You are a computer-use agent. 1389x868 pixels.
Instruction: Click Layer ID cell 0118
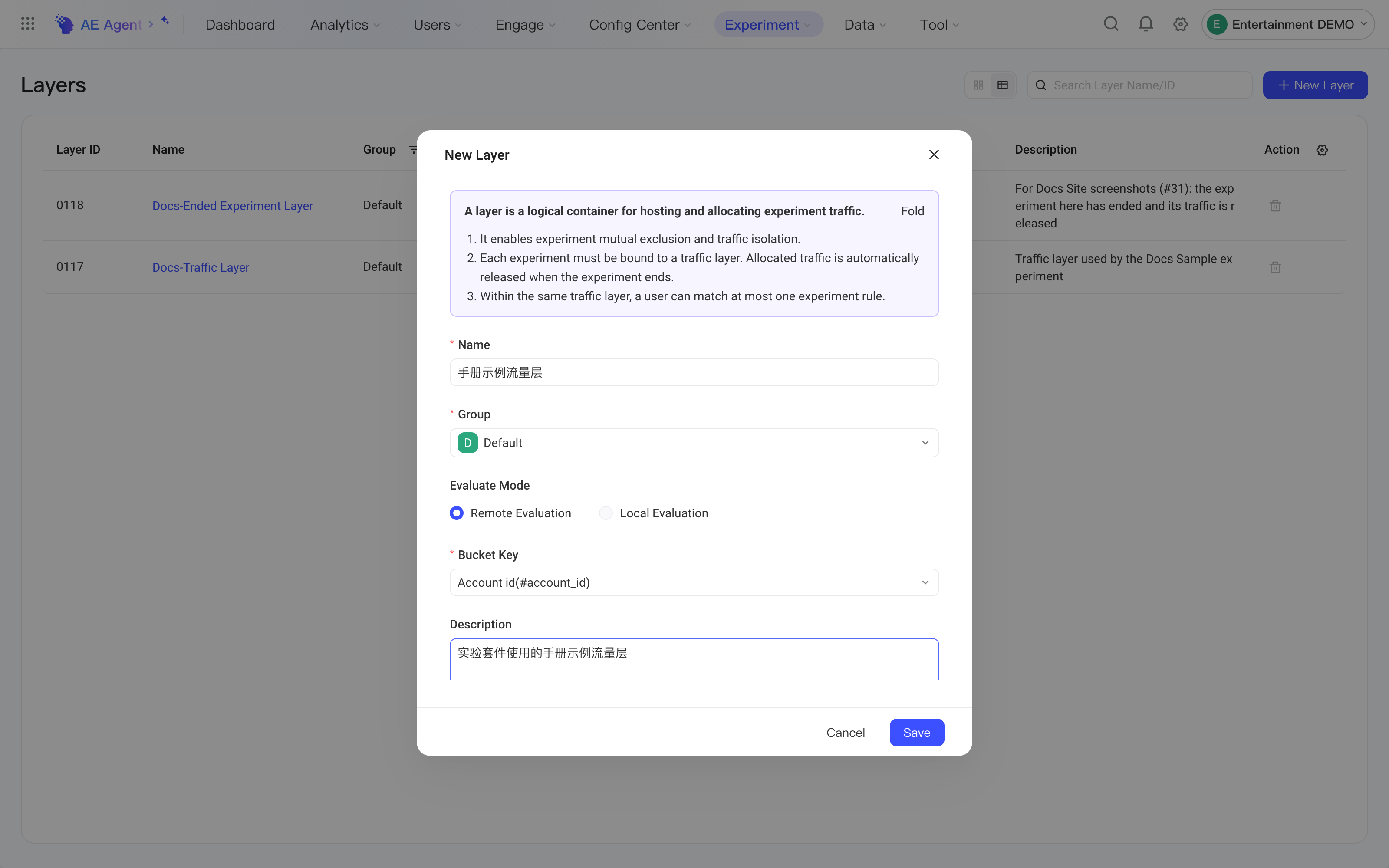tap(70, 205)
